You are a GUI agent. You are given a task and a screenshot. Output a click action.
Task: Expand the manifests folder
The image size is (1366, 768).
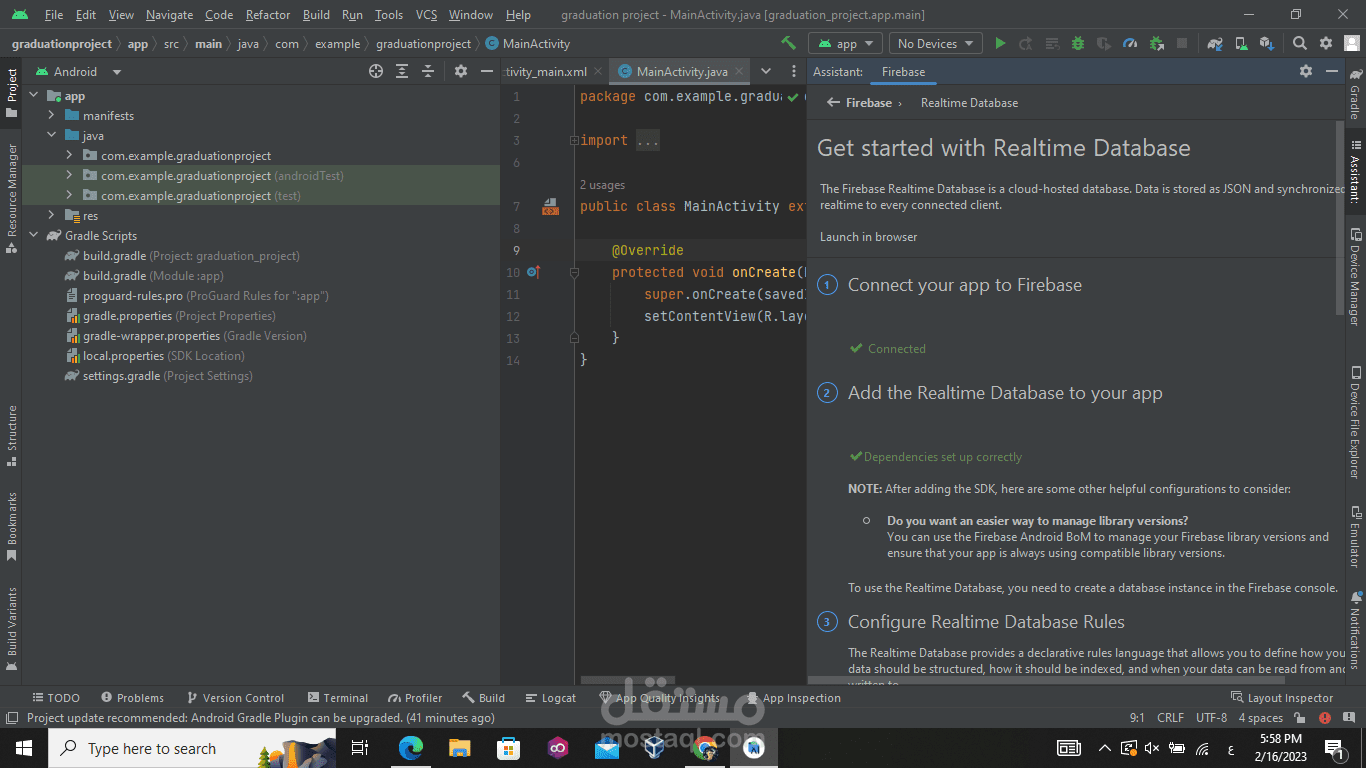[x=51, y=116]
